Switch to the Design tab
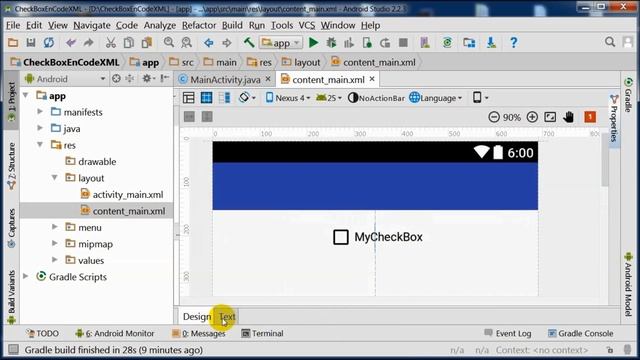640x360 pixels. coord(197,317)
